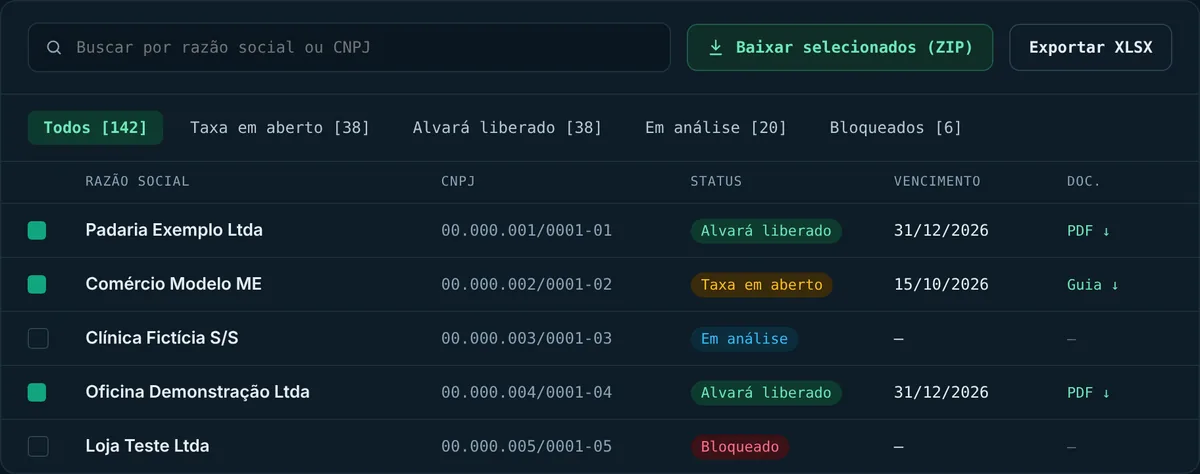Click CNPJ 00.000.003/0001-03

pos(526,338)
